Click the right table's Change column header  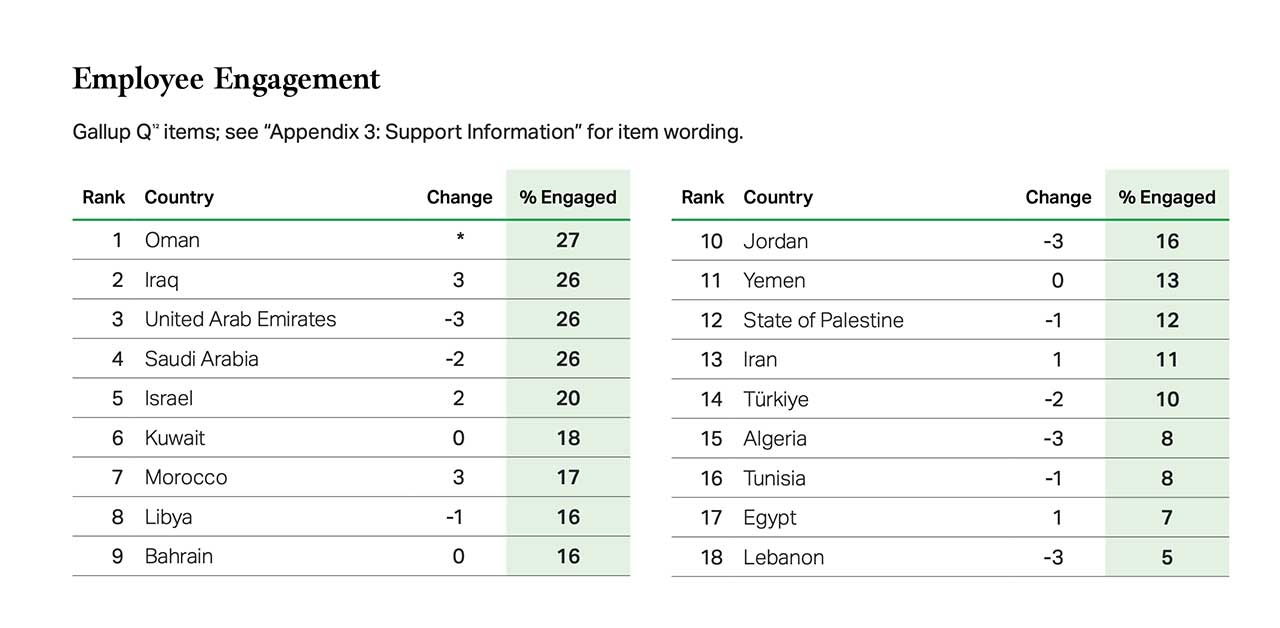(x=1058, y=197)
